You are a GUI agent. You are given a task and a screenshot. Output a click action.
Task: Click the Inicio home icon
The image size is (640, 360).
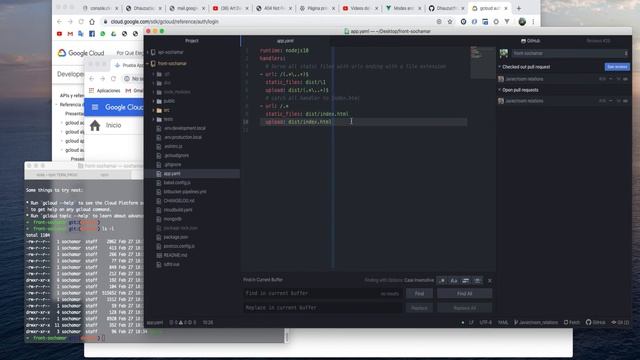click(x=95, y=125)
